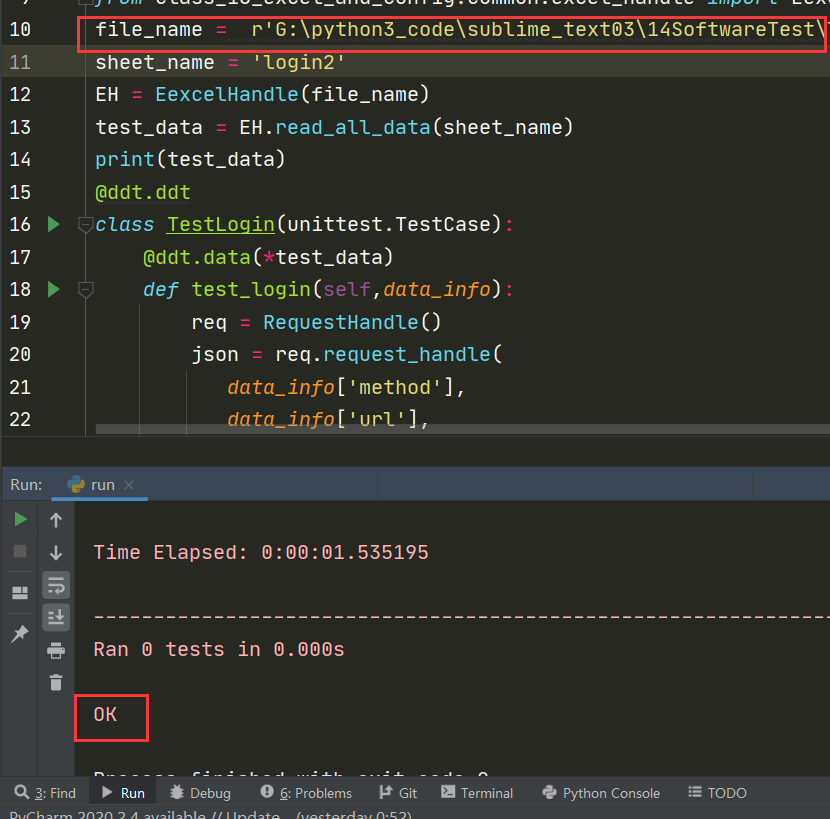Run test_login method from the gutter icon

(x=53, y=289)
